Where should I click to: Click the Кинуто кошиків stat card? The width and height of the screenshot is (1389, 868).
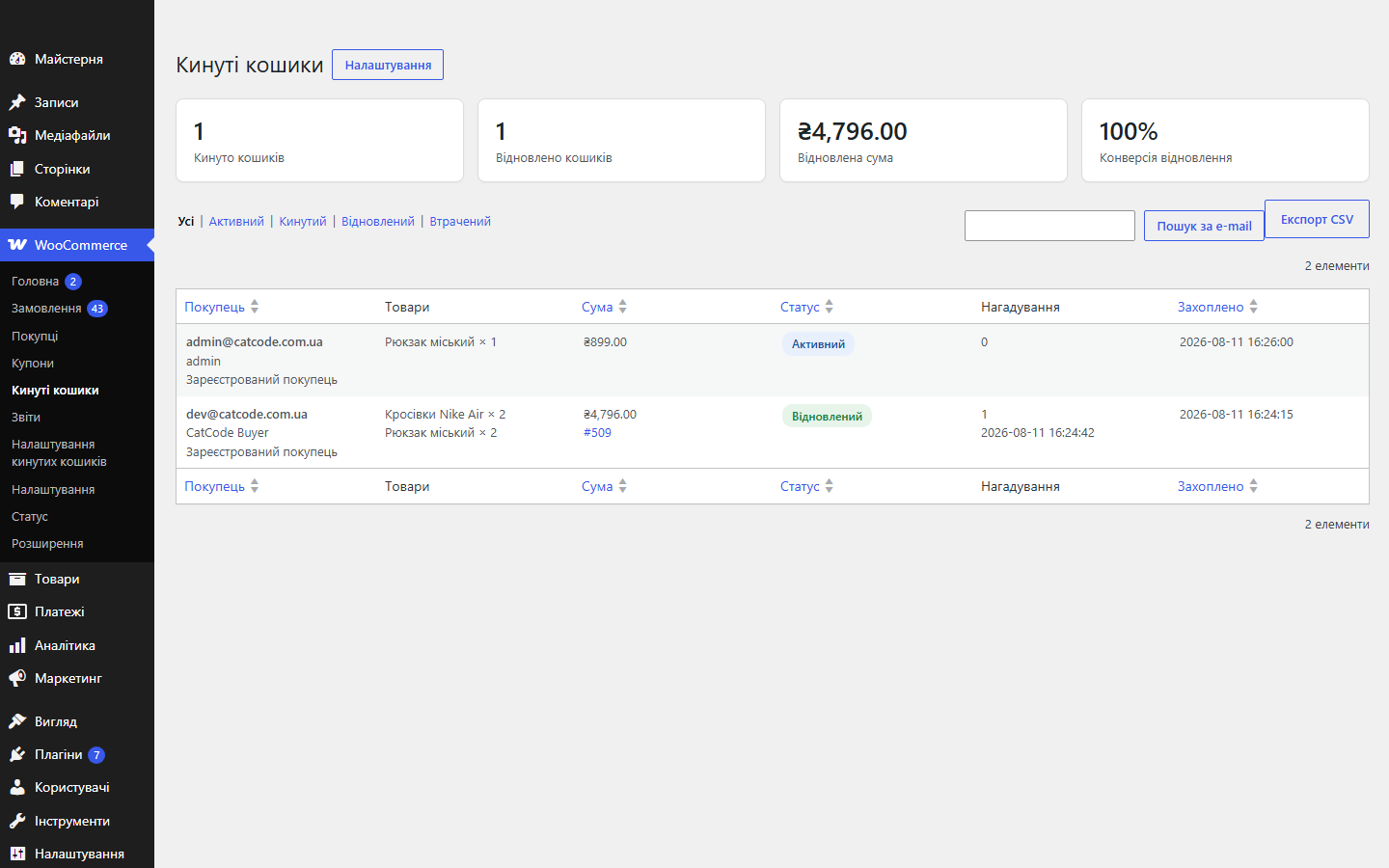point(319,140)
